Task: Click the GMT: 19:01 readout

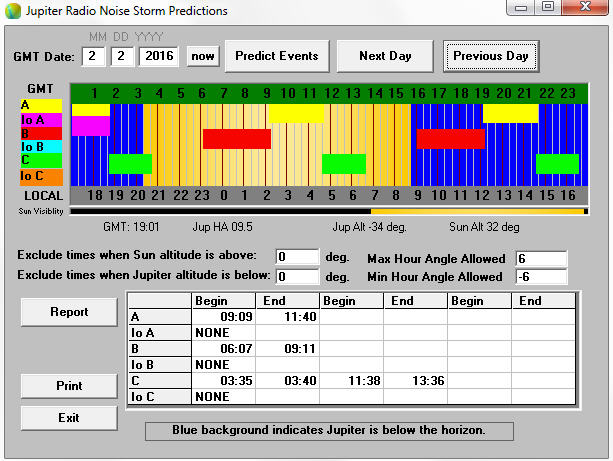Action: (131, 227)
